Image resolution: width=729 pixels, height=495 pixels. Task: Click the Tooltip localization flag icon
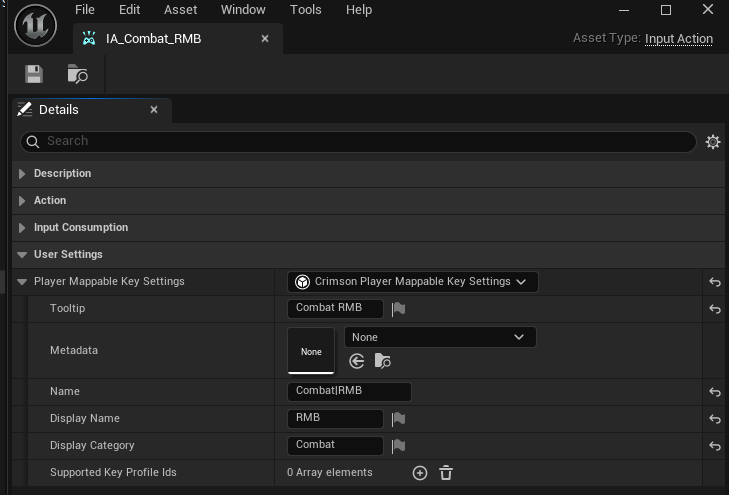(398, 309)
